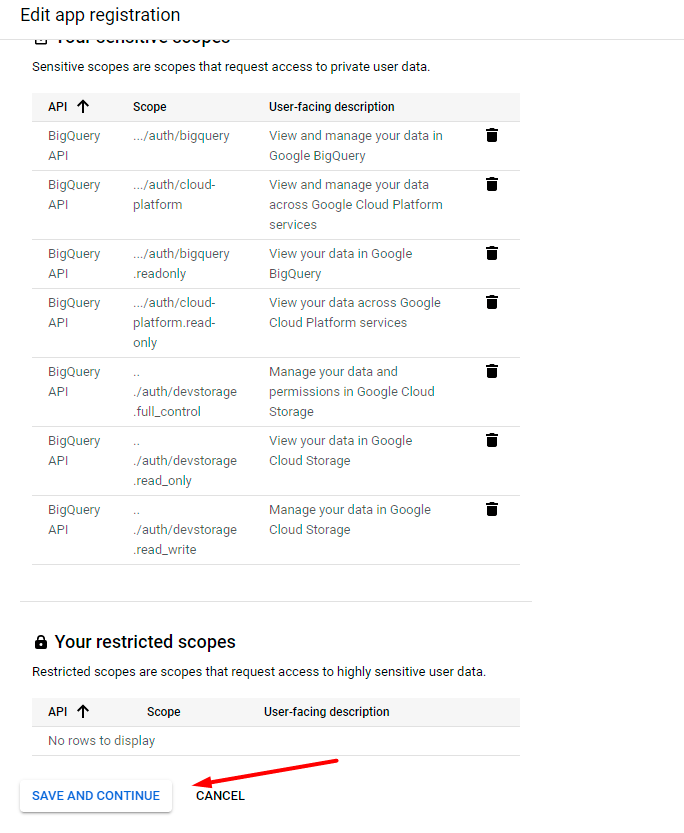Click the Scope header in restricted scopes table

click(x=164, y=712)
